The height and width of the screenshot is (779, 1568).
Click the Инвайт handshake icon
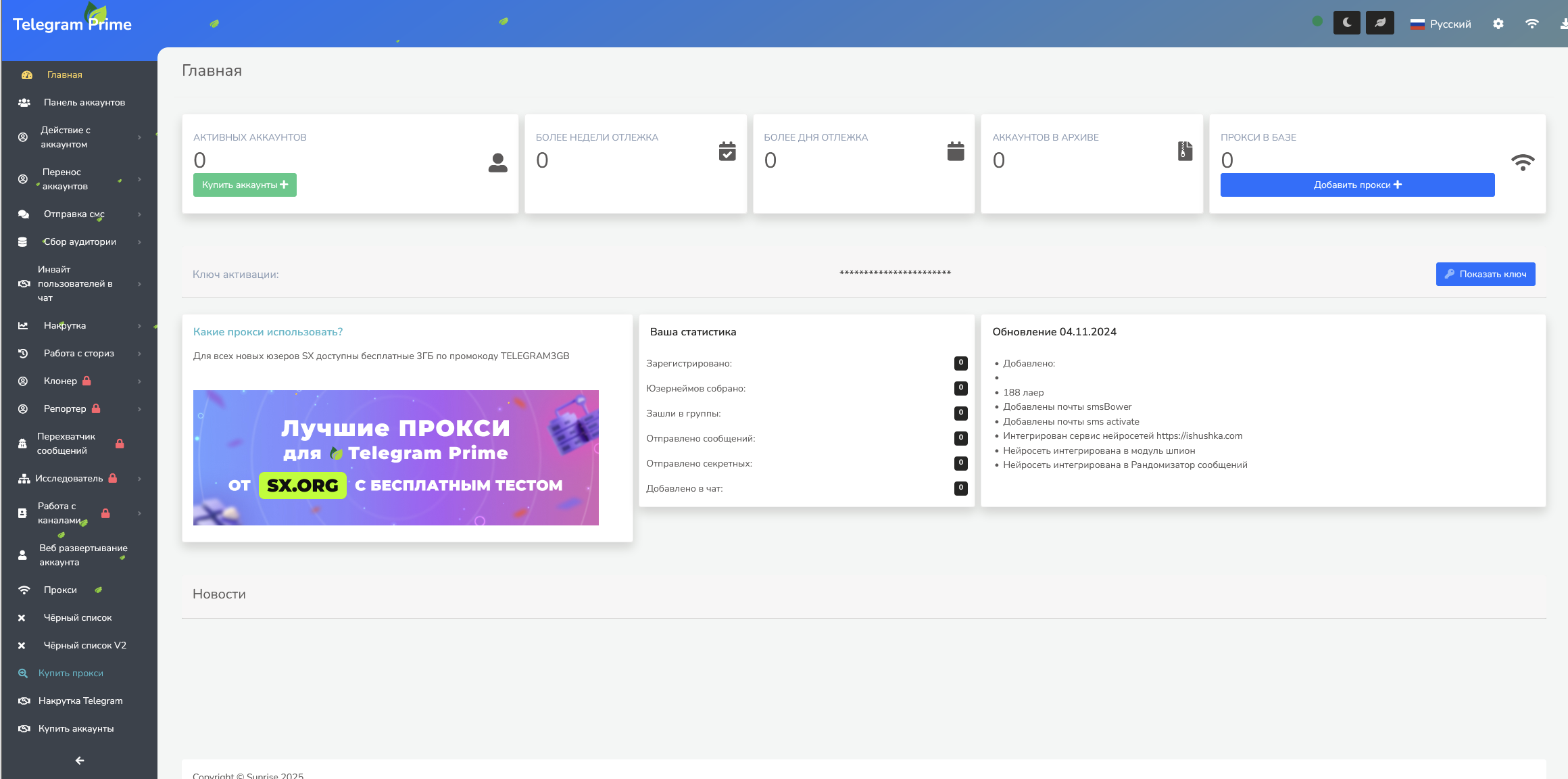tap(24, 284)
